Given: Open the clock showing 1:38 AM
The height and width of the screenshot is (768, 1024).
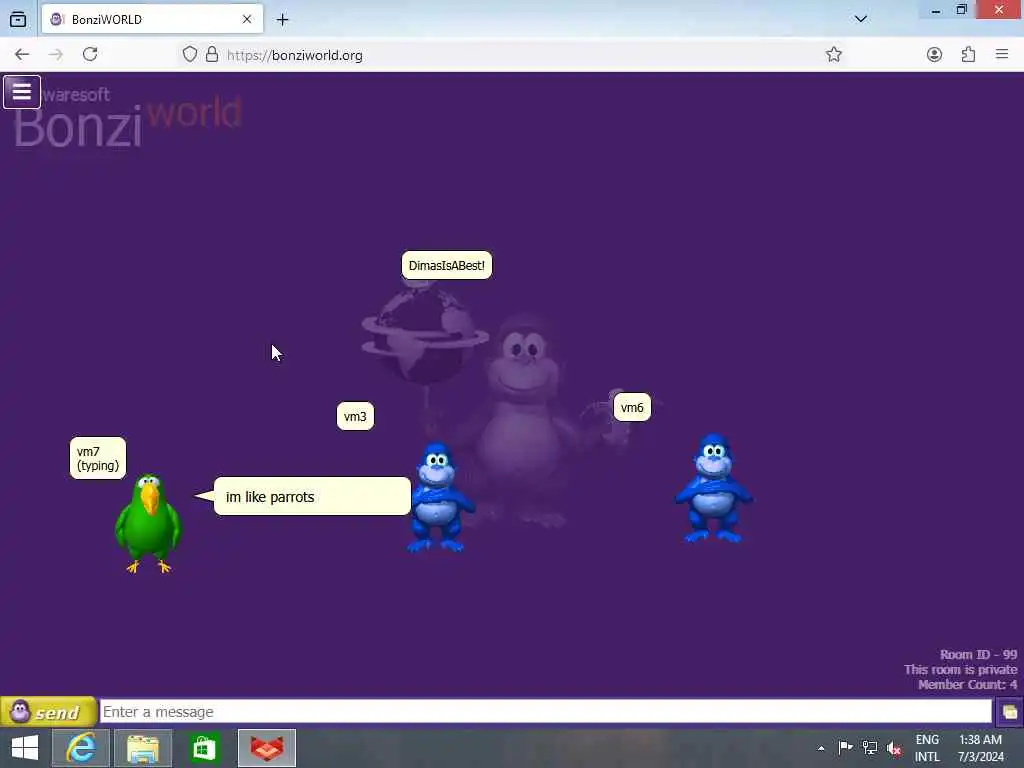Looking at the screenshot, I should click(x=980, y=748).
